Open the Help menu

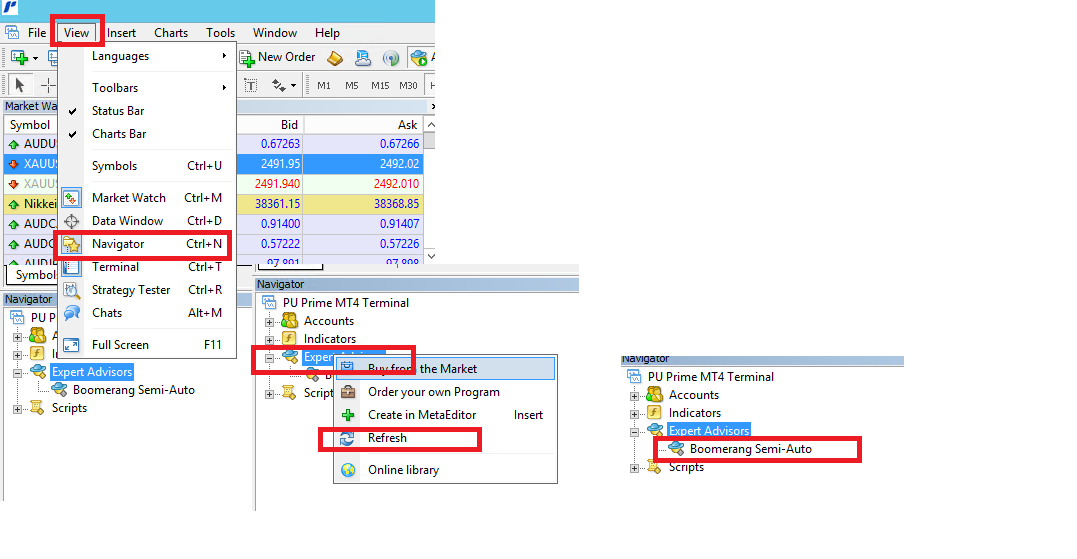327,33
